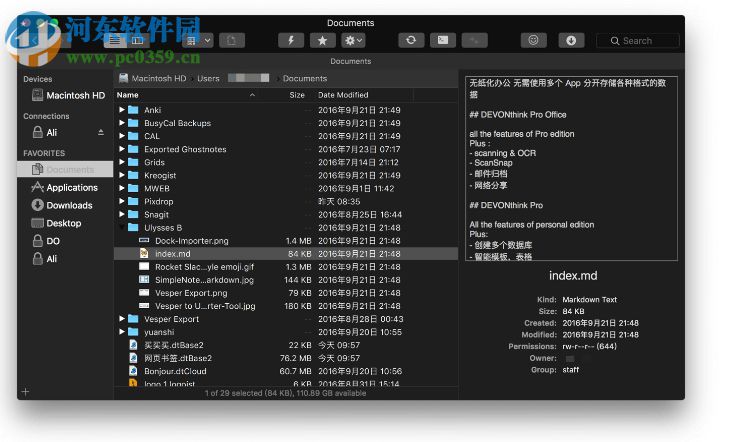Sort by the Date Modified column header
The image size is (737, 442).
(x=343, y=95)
